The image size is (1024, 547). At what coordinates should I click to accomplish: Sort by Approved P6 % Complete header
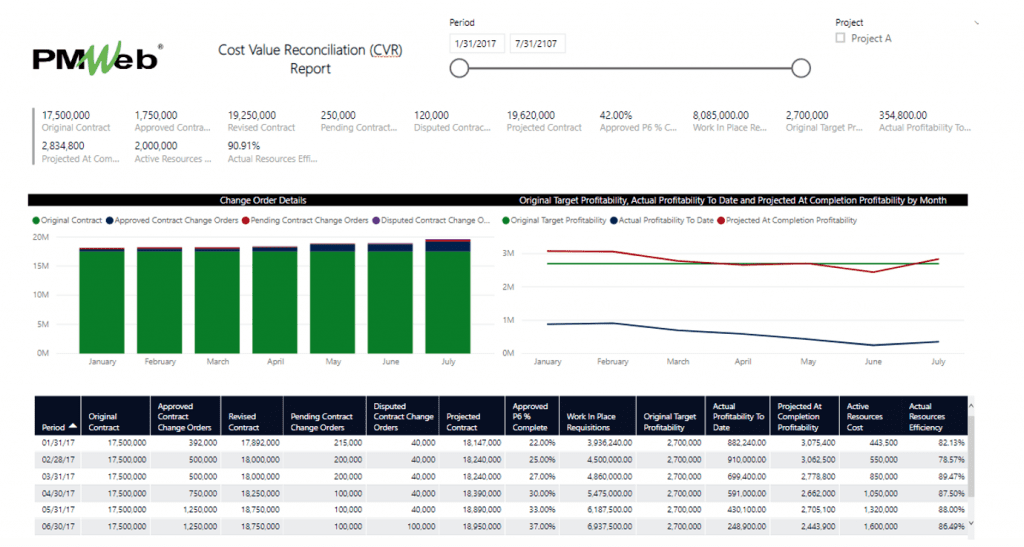click(x=532, y=415)
